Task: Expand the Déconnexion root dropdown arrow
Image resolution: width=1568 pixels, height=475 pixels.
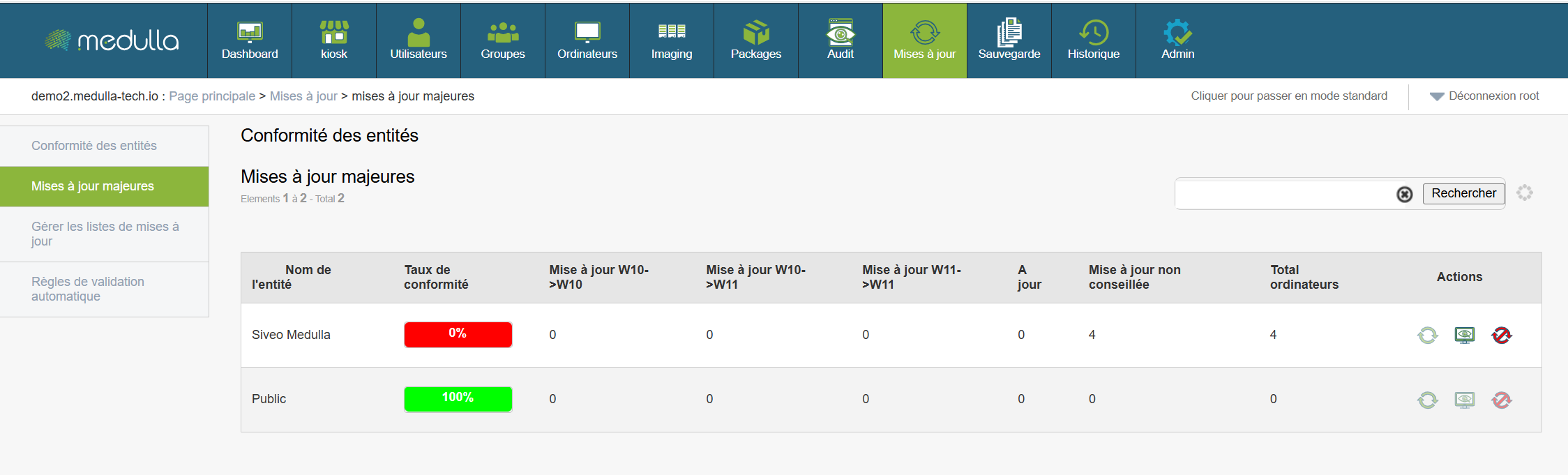Action: (1436, 97)
